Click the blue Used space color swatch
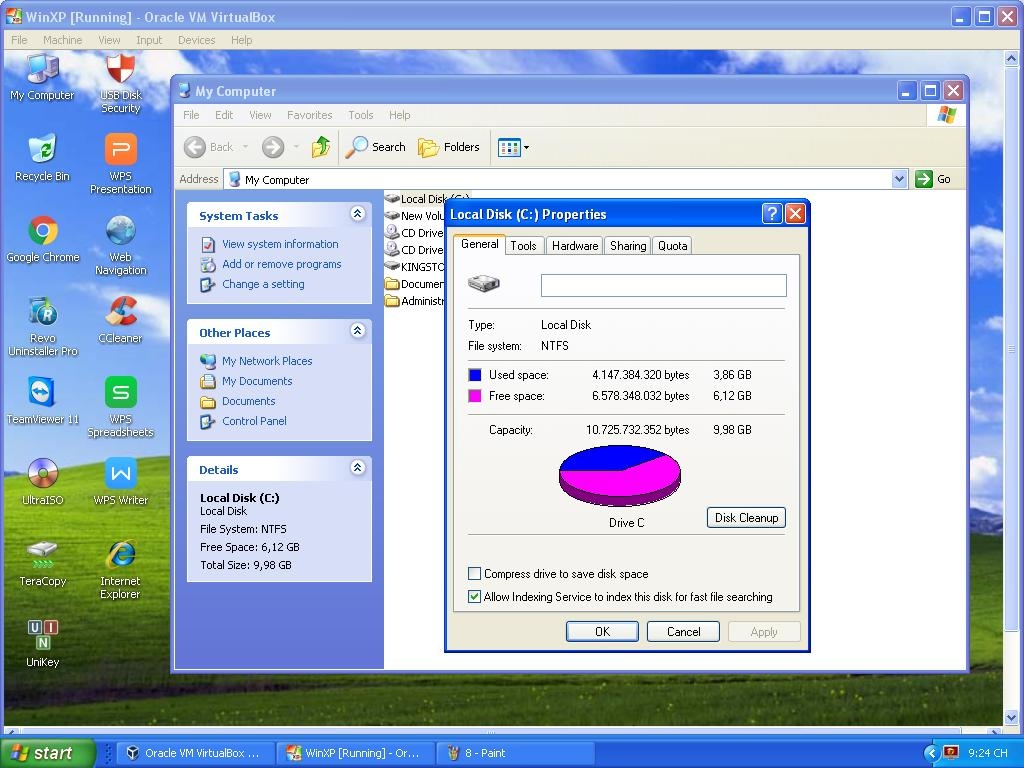Image resolution: width=1024 pixels, height=768 pixels. coord(475,375)
